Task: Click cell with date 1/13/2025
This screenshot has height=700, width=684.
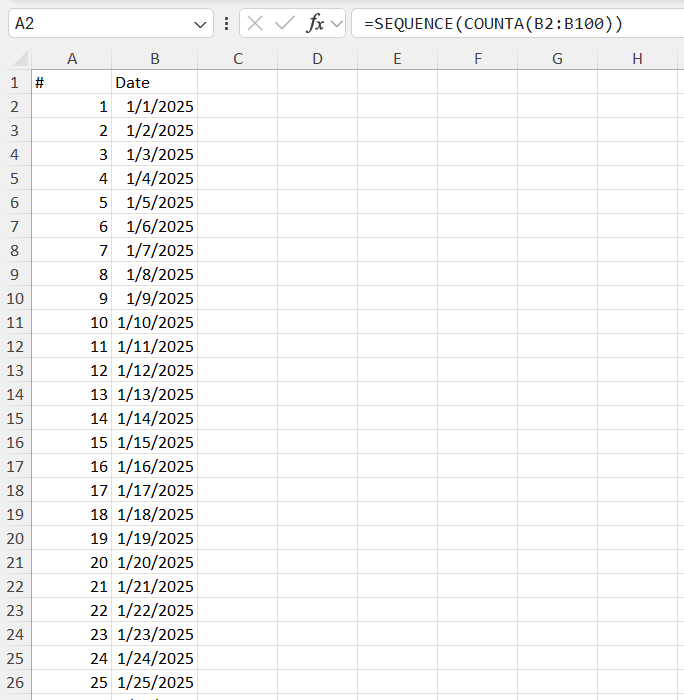Action: click(154, 394)
